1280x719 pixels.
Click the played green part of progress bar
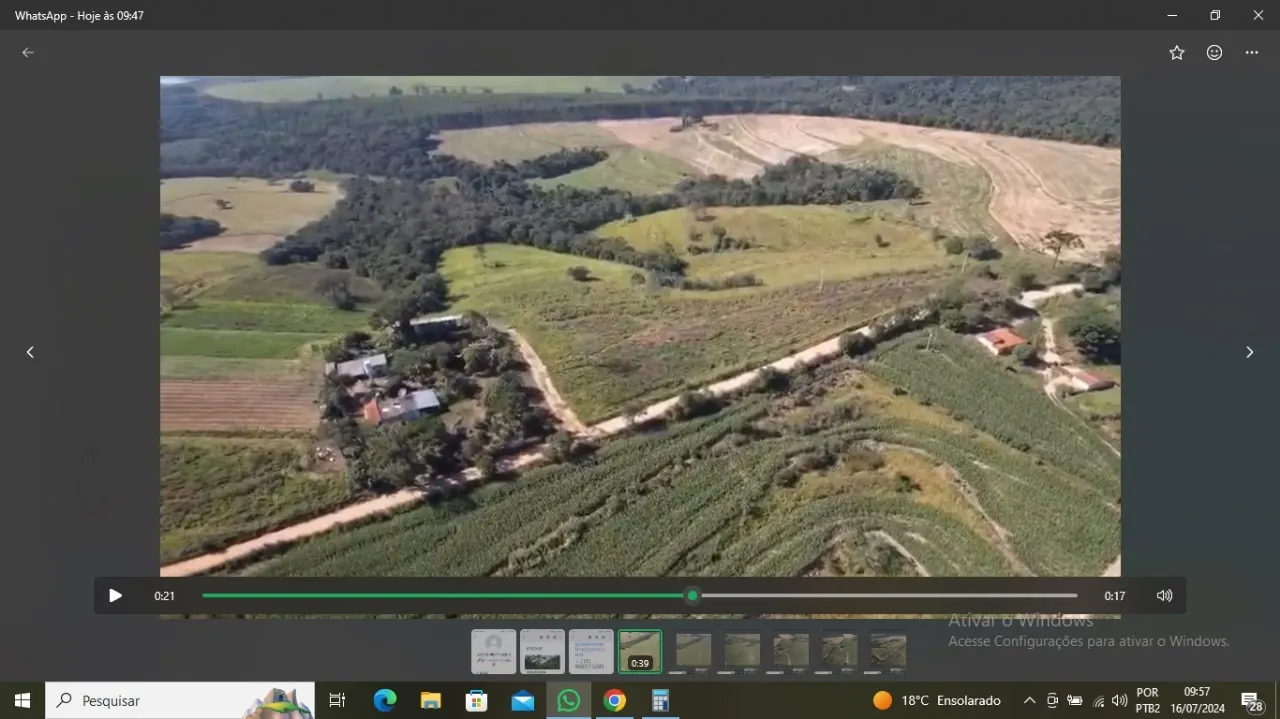click(x=444, y=596)
